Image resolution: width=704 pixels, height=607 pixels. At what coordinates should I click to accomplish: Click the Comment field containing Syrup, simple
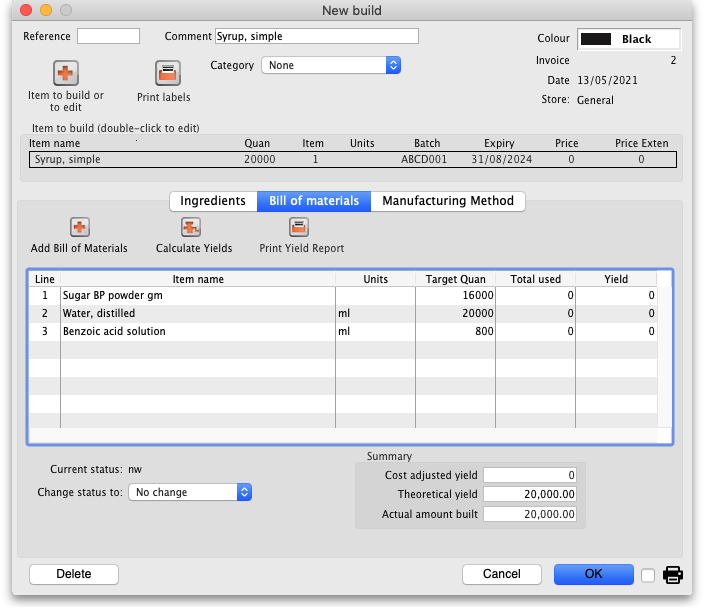point(316,36)
